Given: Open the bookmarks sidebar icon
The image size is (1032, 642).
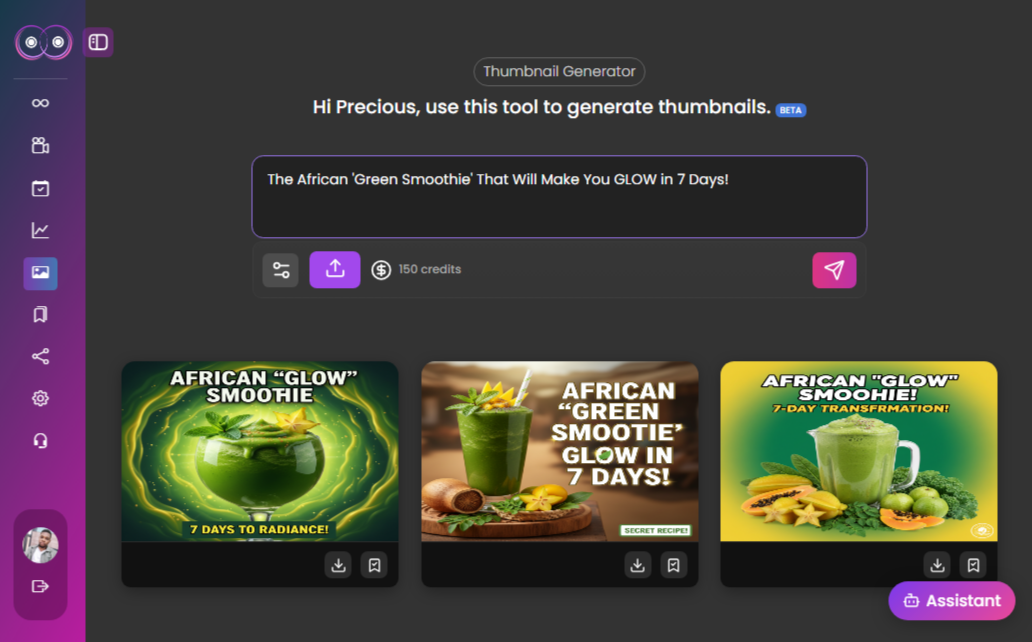Looking at the screenshot, I should [x=40, y=315].
